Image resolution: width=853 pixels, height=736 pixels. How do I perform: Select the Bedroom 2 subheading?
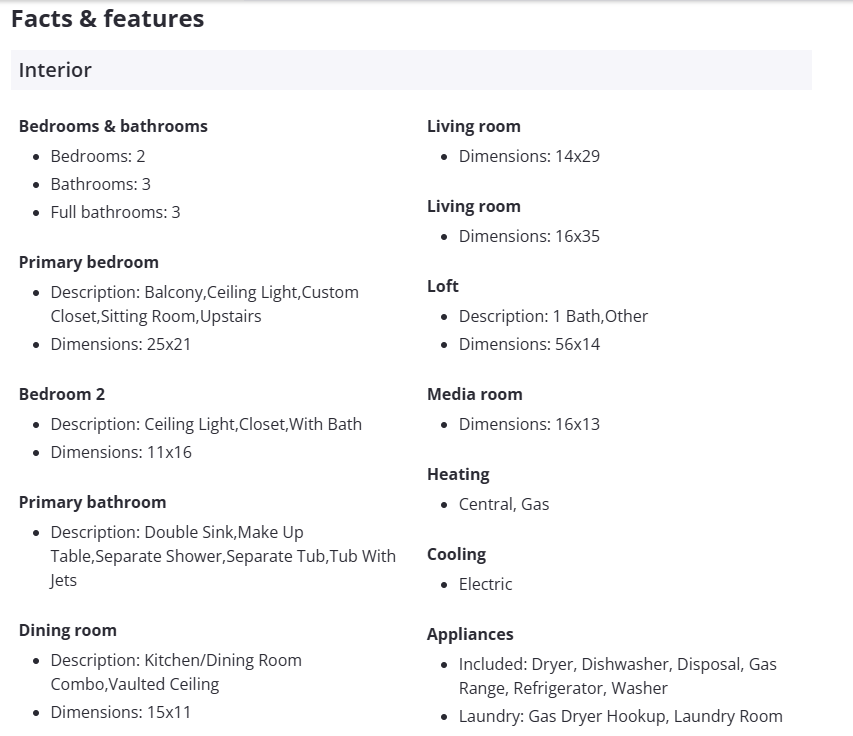pyautogui.click(x=62, y=394)
